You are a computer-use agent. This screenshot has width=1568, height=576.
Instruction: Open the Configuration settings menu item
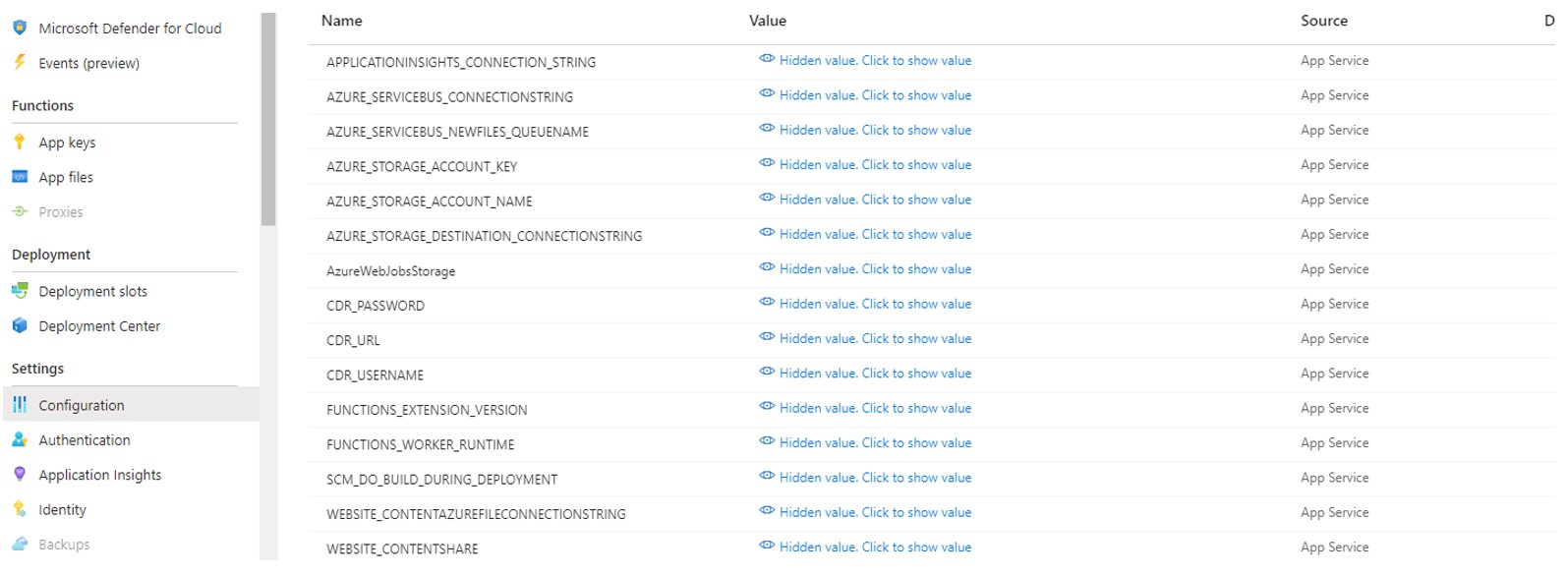(x=82, y=405)
